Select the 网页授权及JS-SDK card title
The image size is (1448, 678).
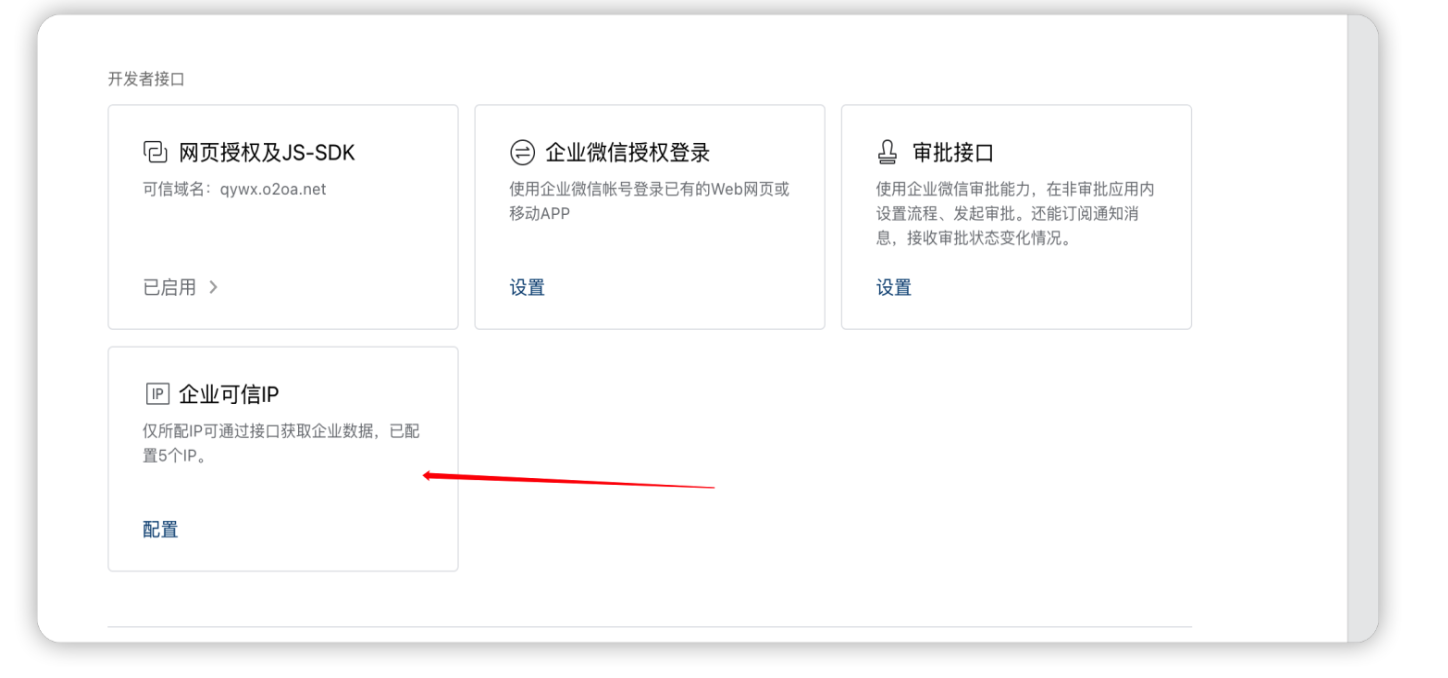(267, 153)
